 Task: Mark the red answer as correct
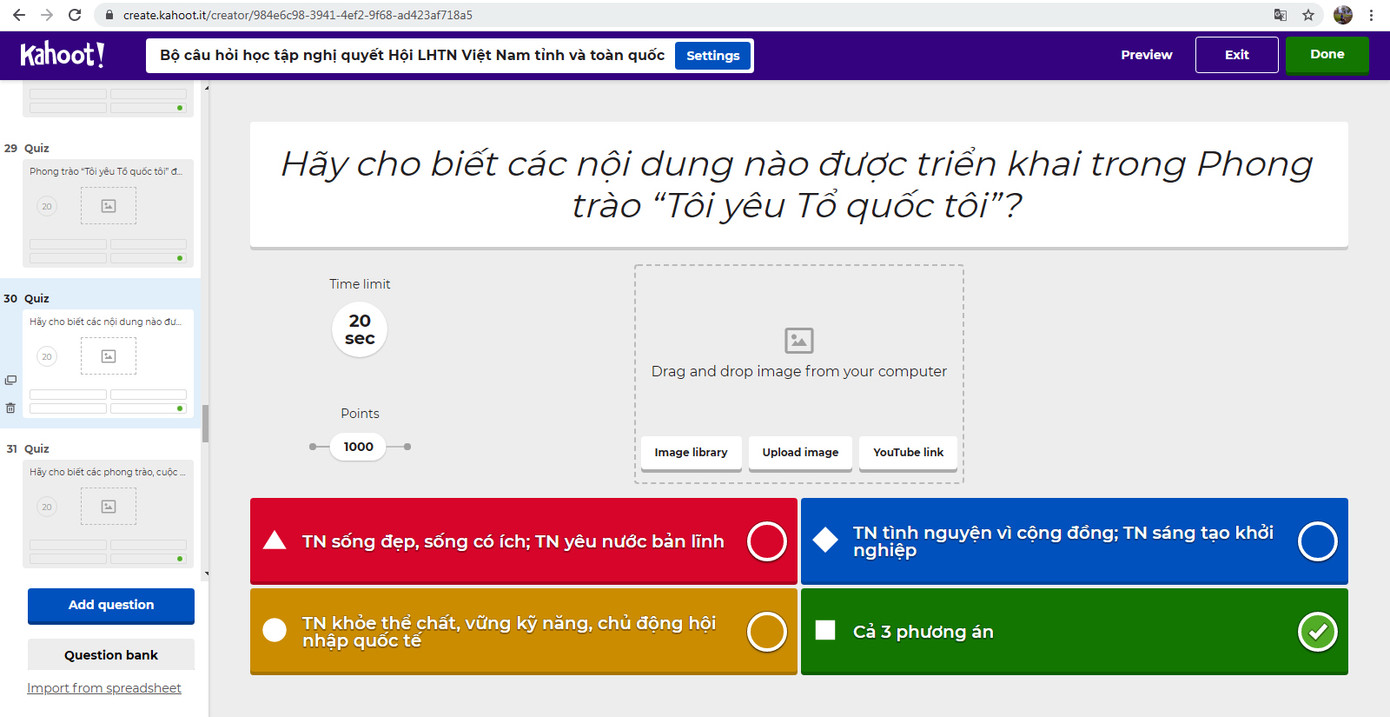pos(767,541)
